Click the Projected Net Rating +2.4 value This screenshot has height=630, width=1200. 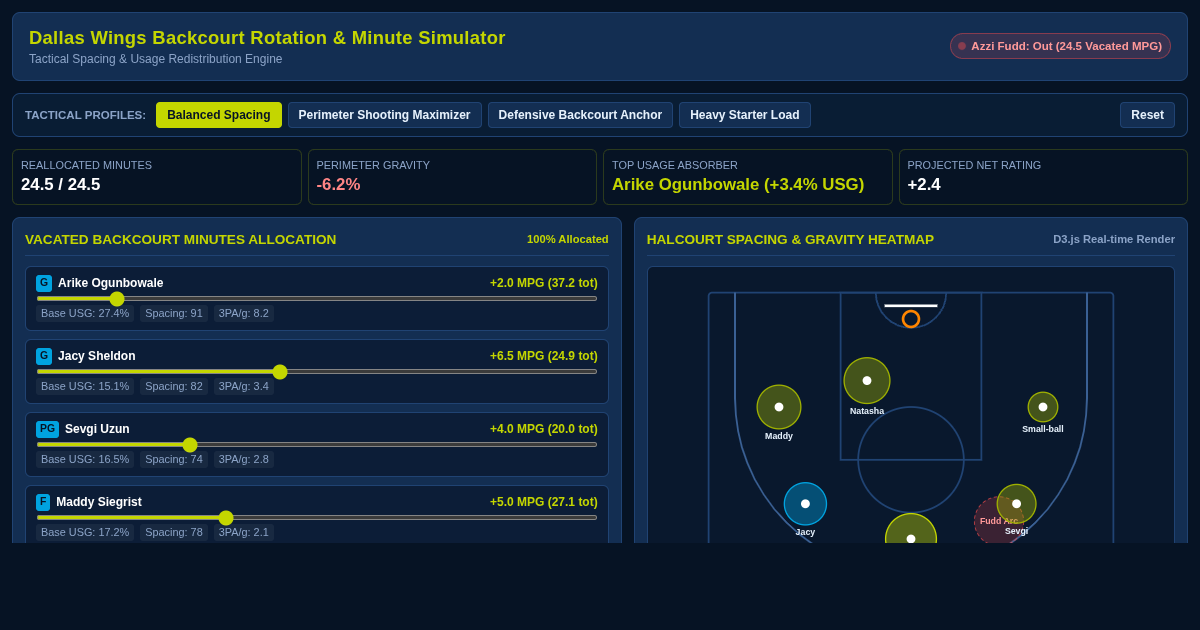tap(926, 185)
